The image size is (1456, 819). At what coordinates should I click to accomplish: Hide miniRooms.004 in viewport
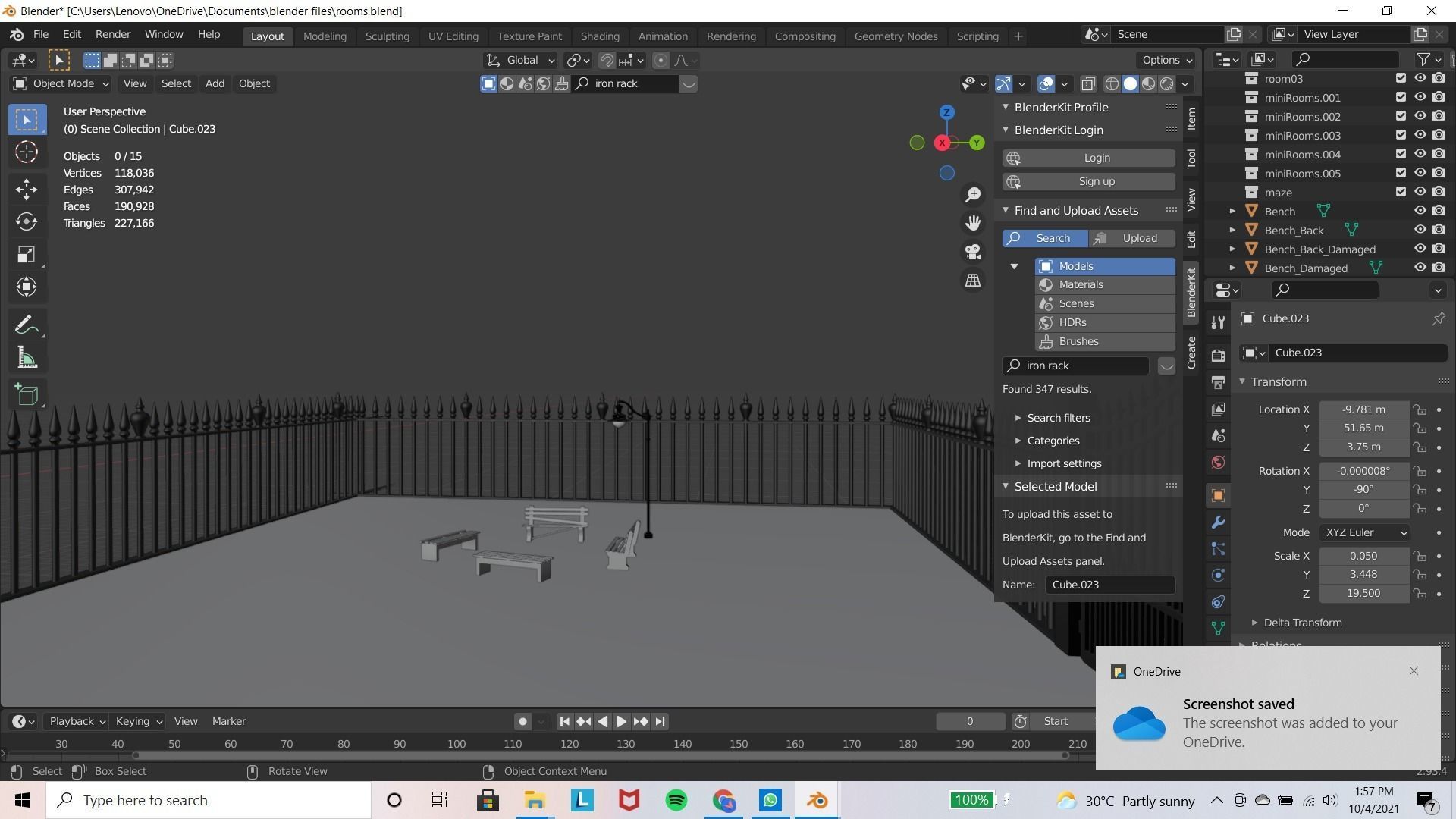[1420, 154]
